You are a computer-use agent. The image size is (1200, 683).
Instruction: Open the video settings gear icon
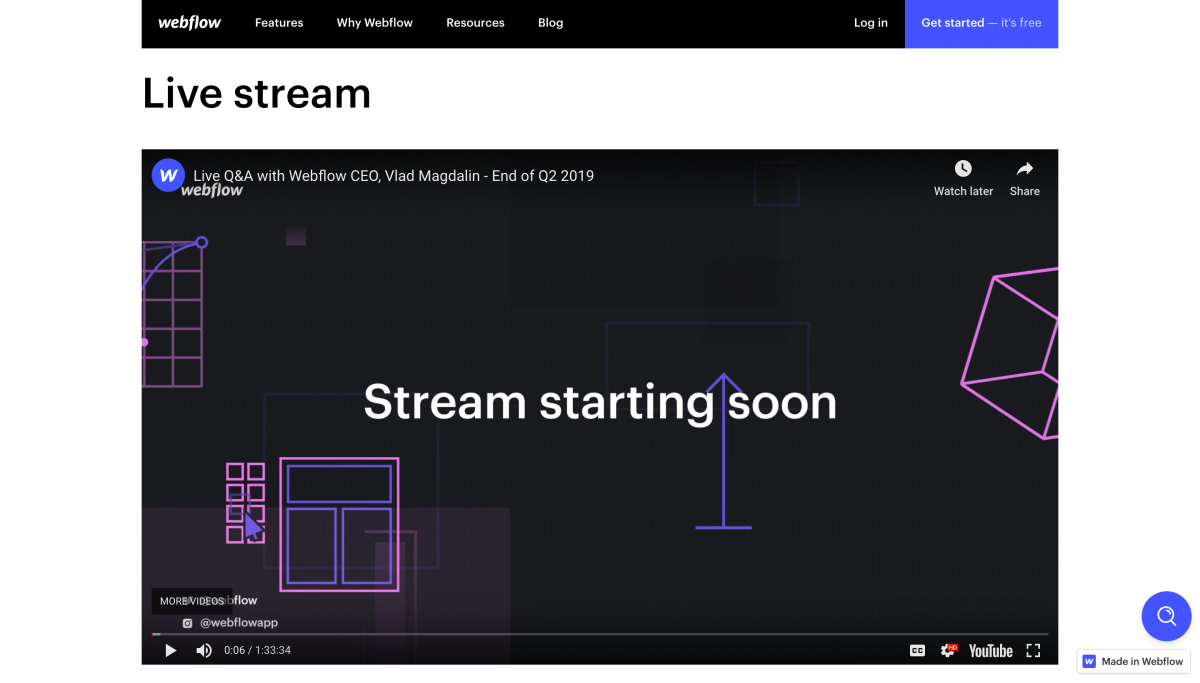[948, 651]
